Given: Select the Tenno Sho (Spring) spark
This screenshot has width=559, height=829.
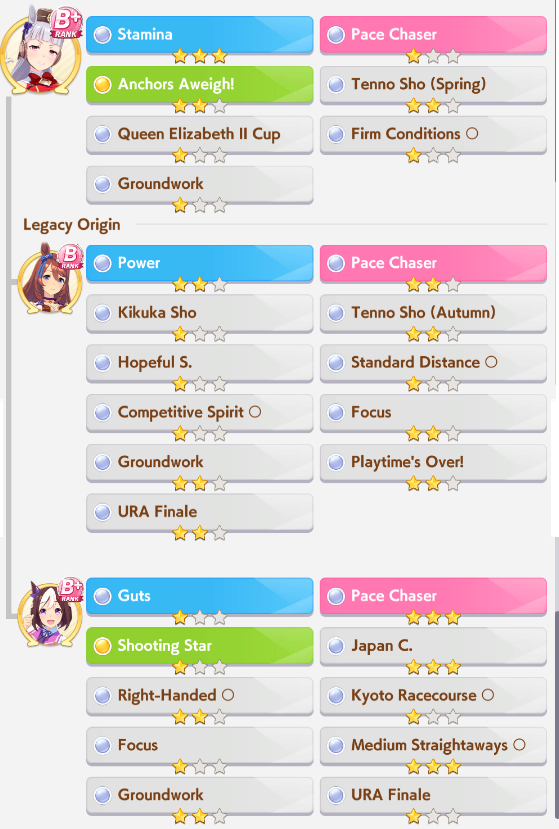Looking at the screenshot, I should [x=433, y=86].
